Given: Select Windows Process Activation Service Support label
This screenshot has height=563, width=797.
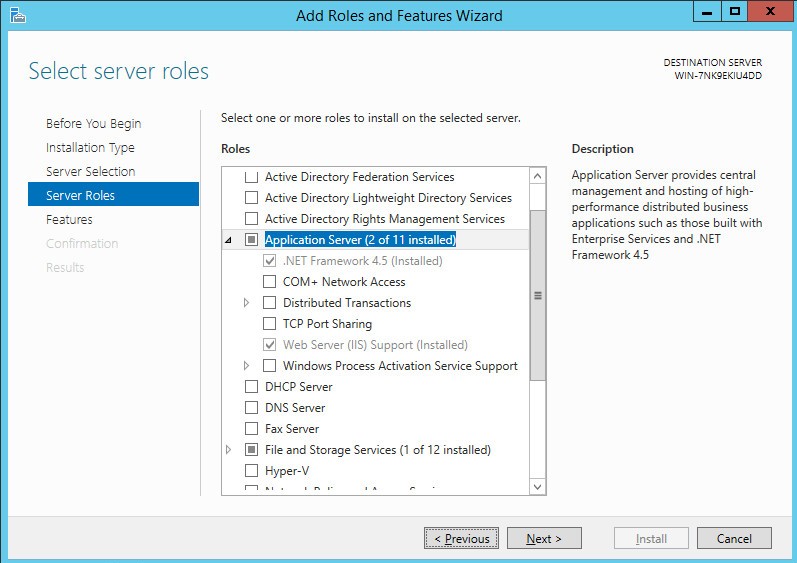Looking at the screenshot, I should click(x=400, y=366).
